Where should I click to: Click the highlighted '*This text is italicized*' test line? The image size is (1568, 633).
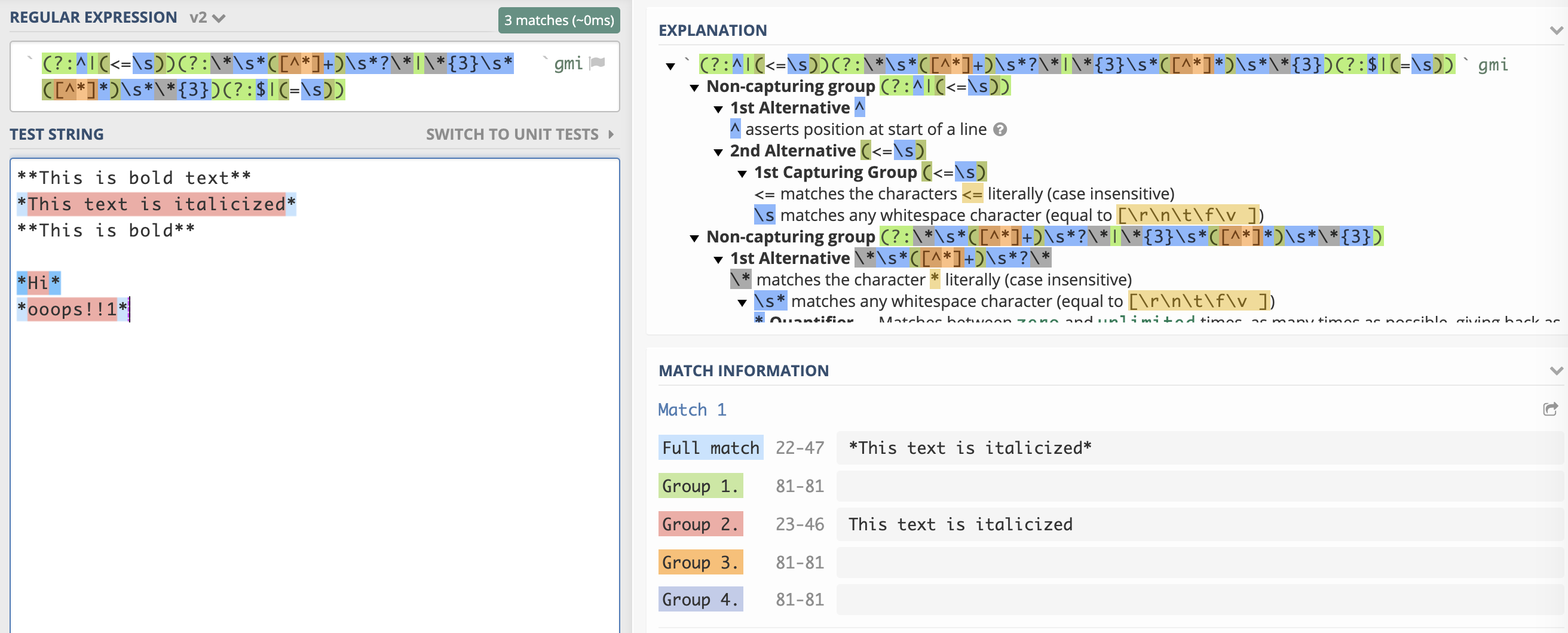[156, 204]
